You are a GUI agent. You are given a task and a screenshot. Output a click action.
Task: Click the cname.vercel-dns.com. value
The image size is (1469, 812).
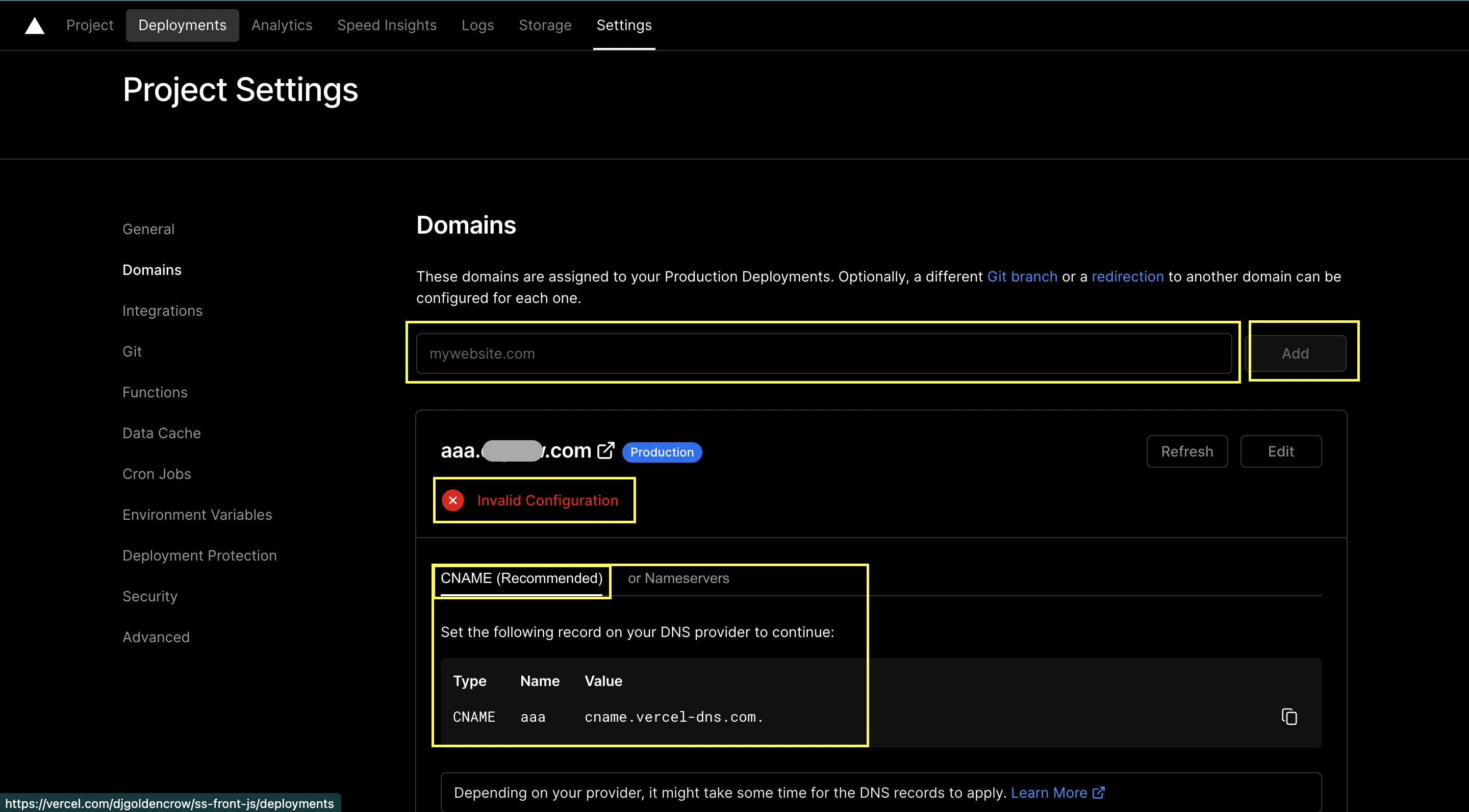click(673, 717)
